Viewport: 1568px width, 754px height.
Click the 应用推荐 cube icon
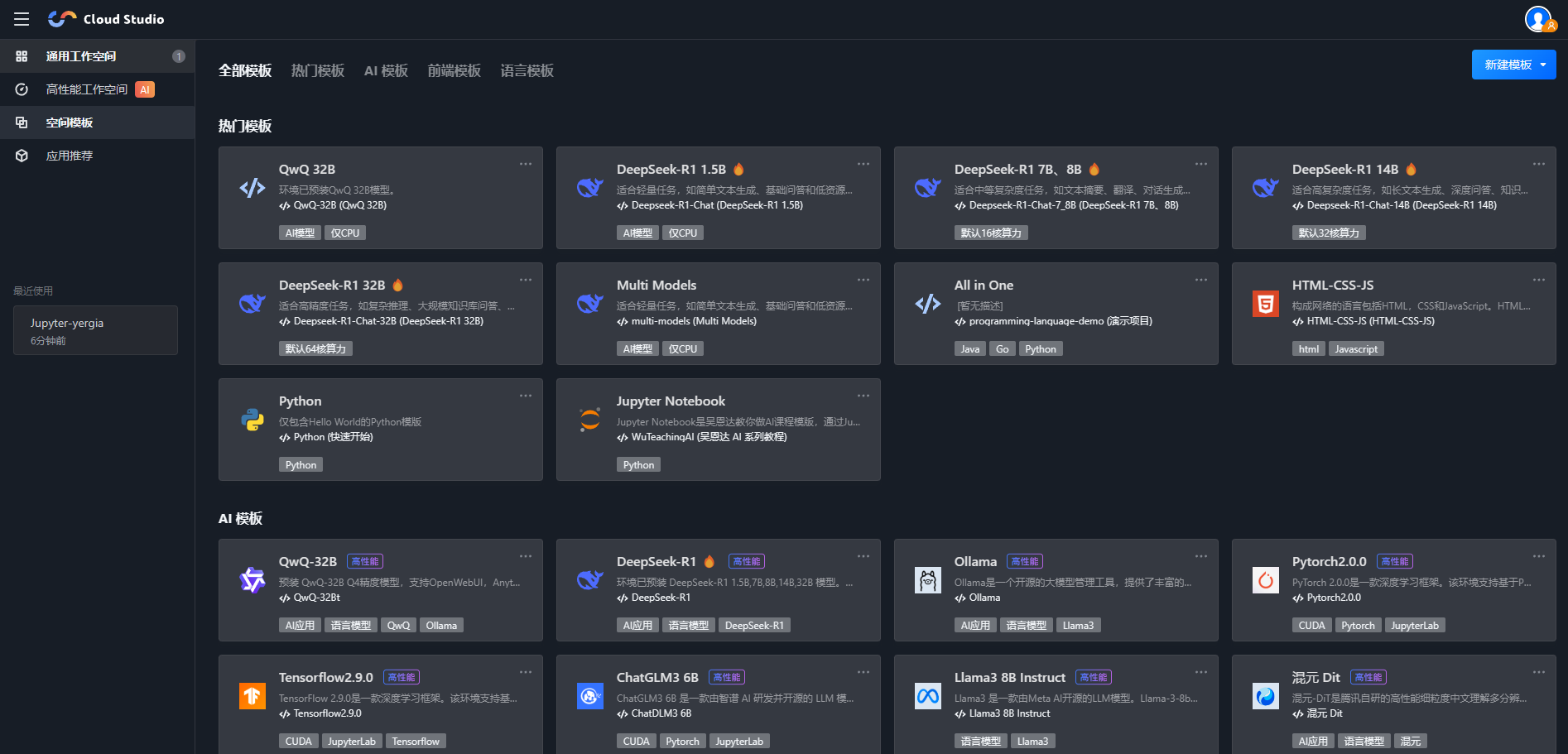22,156
